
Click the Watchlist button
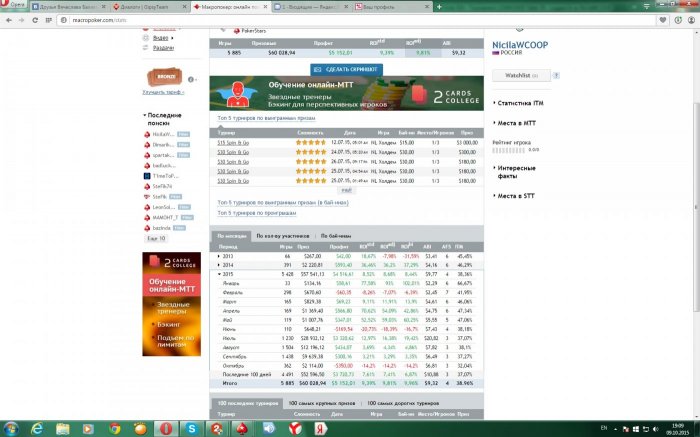click(x=521, y=75)
